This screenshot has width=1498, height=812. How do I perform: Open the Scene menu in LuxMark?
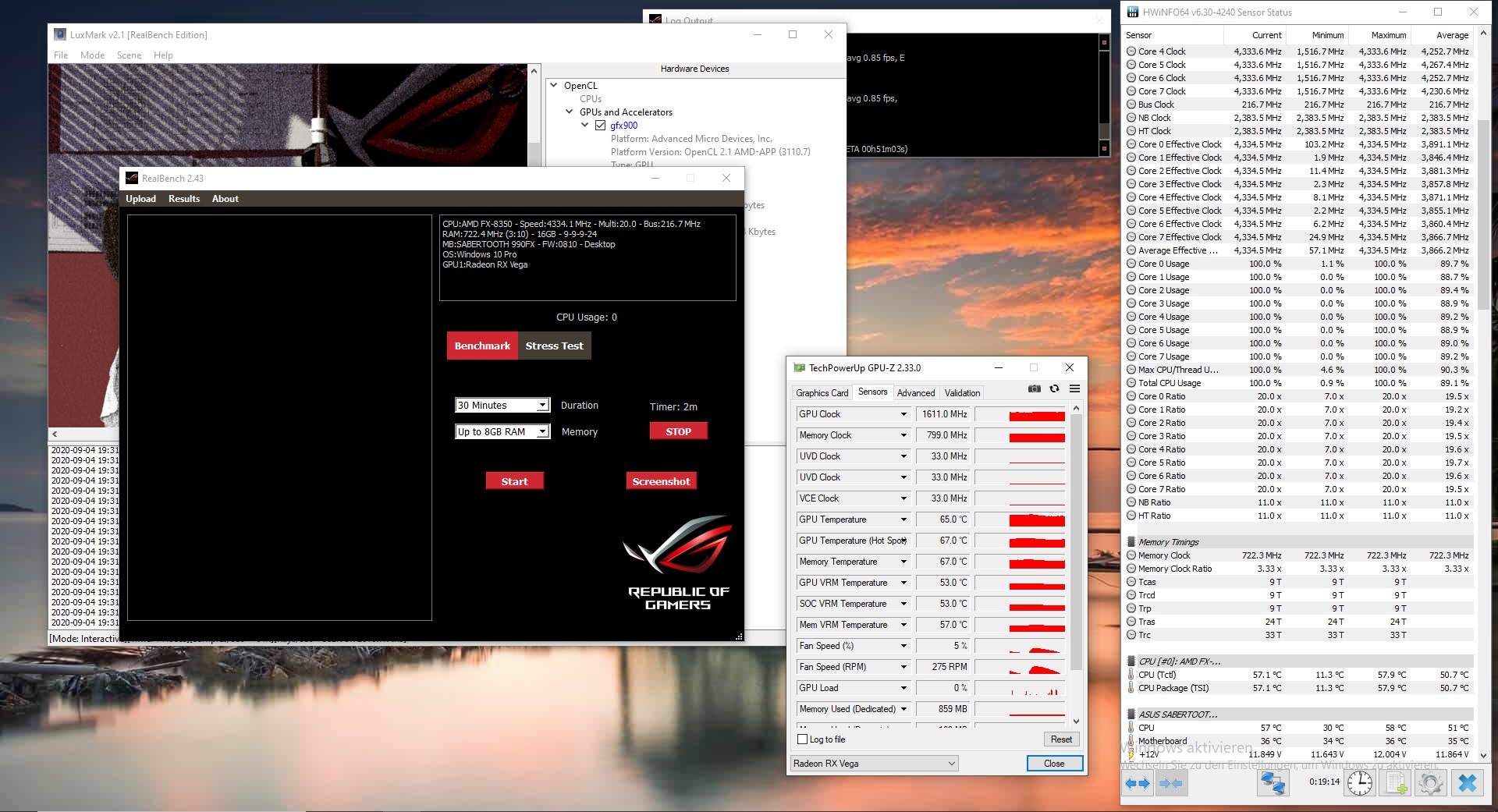[129, 55]
